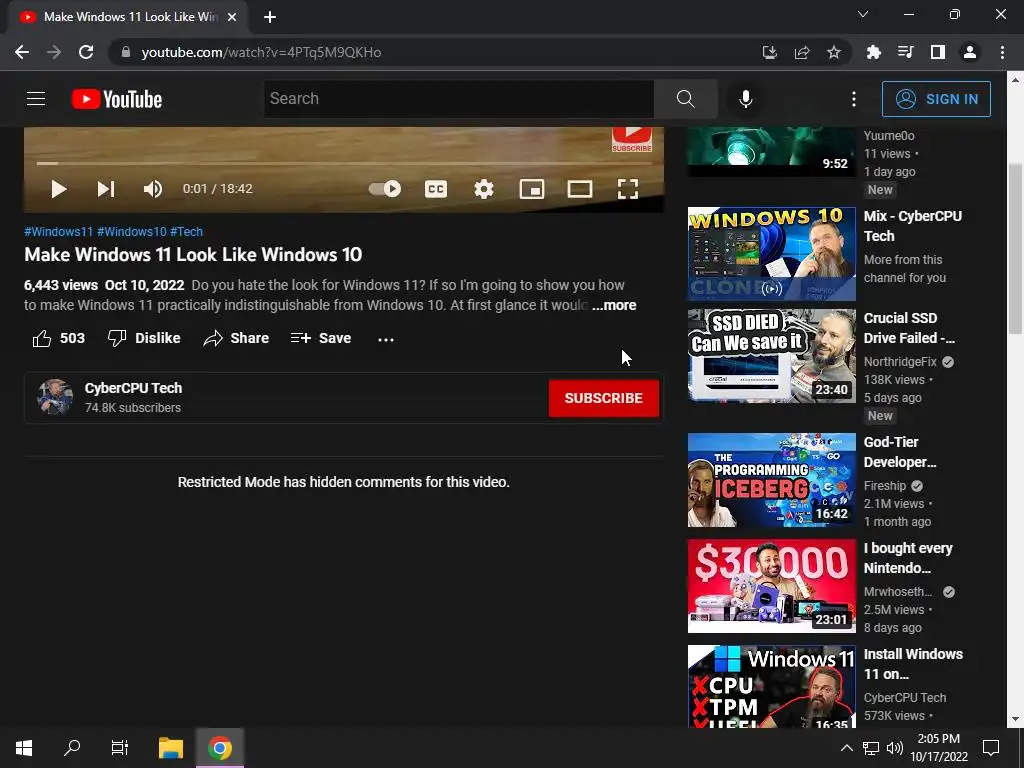
Task: Subscribe to CyberCPU Tech
Action: click(x=603, y=398)
